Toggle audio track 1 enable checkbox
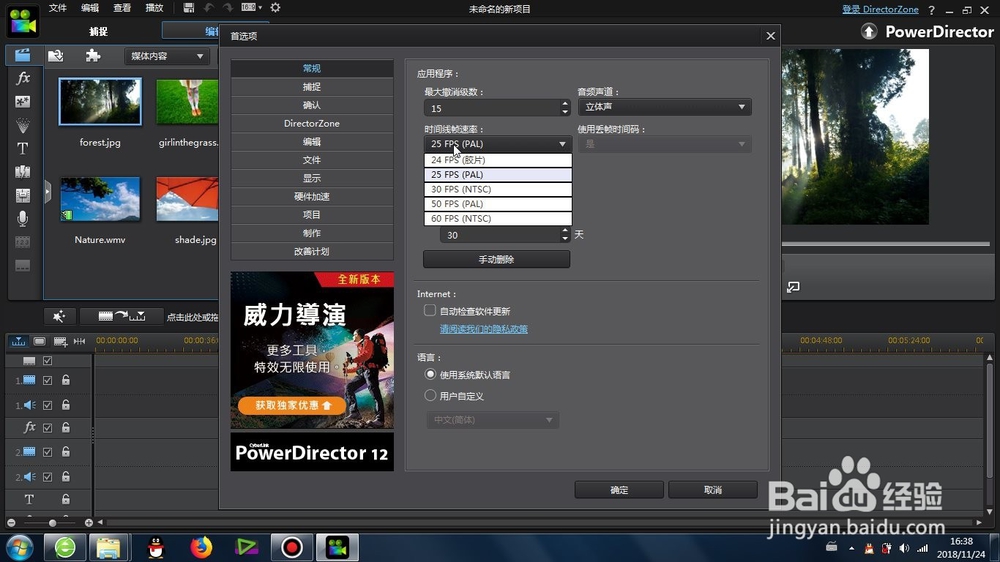1000x562 pixels. point(47,405)
